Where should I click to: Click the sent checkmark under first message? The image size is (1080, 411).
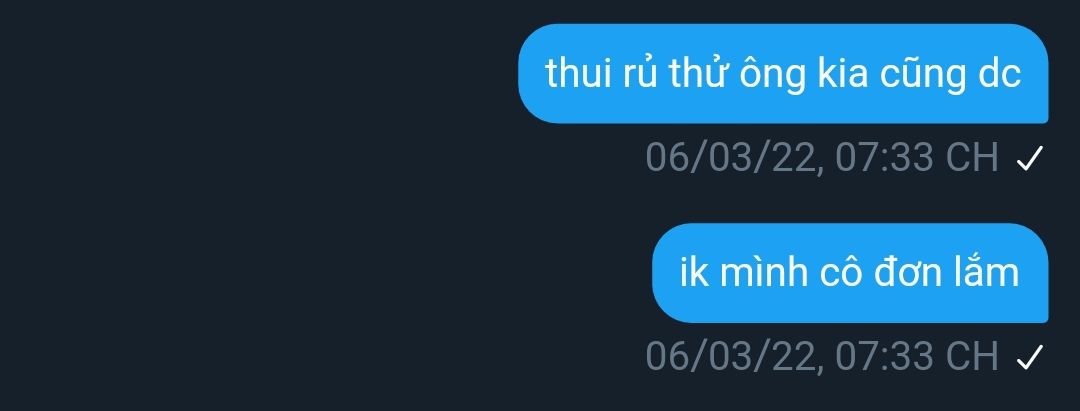(1030, 160)
